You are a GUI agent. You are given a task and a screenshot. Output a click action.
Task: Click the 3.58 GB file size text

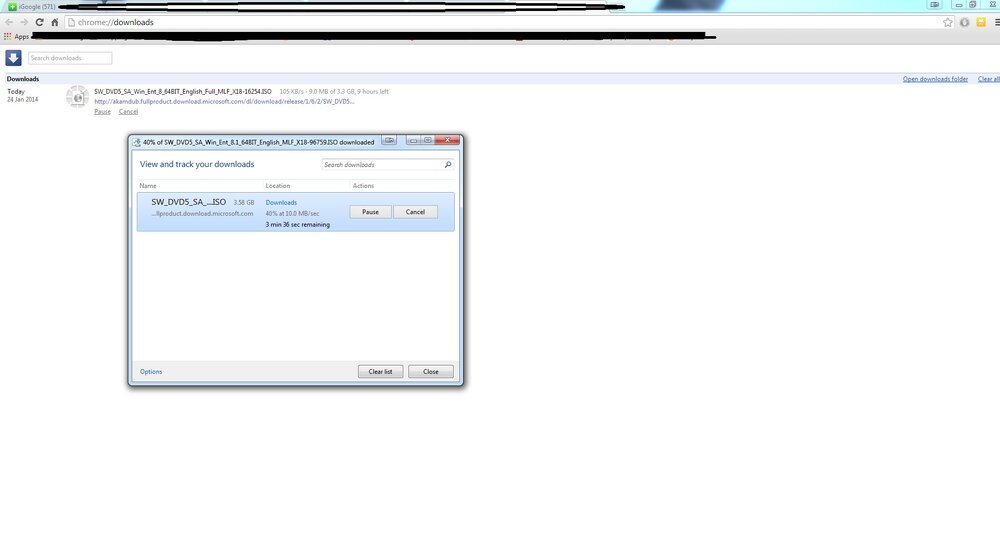click(244, 203)
